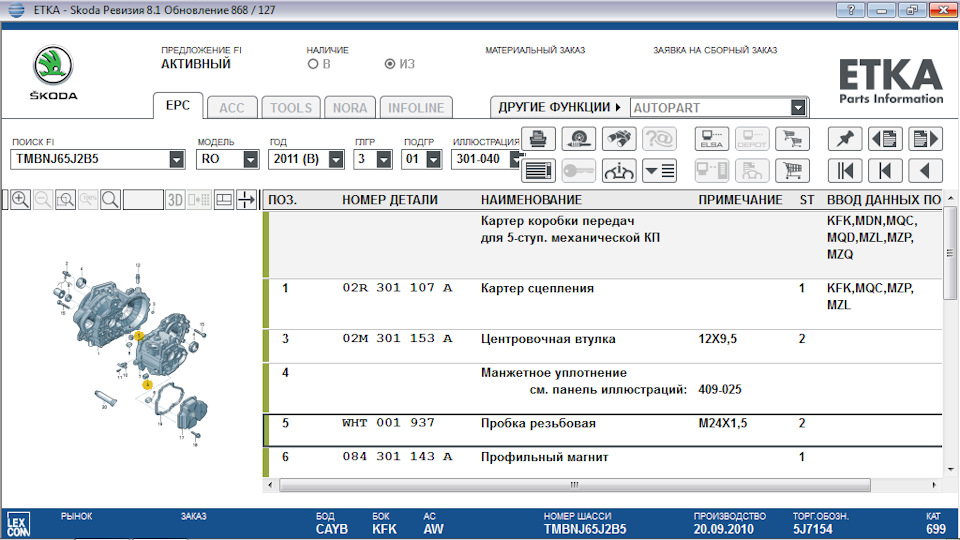Toggle the panel layout icon
The image size is (960, 540).
[x=224, y=200]
